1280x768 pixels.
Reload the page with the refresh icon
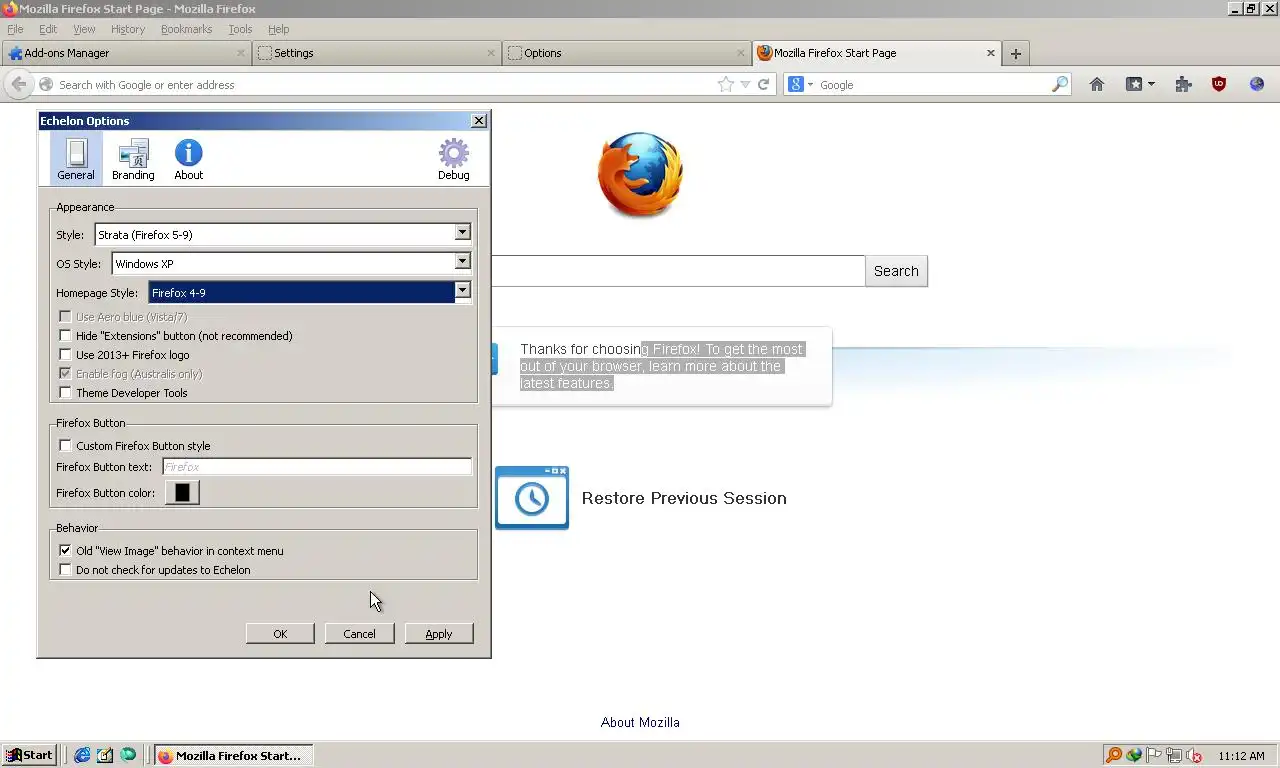point(763,85)
